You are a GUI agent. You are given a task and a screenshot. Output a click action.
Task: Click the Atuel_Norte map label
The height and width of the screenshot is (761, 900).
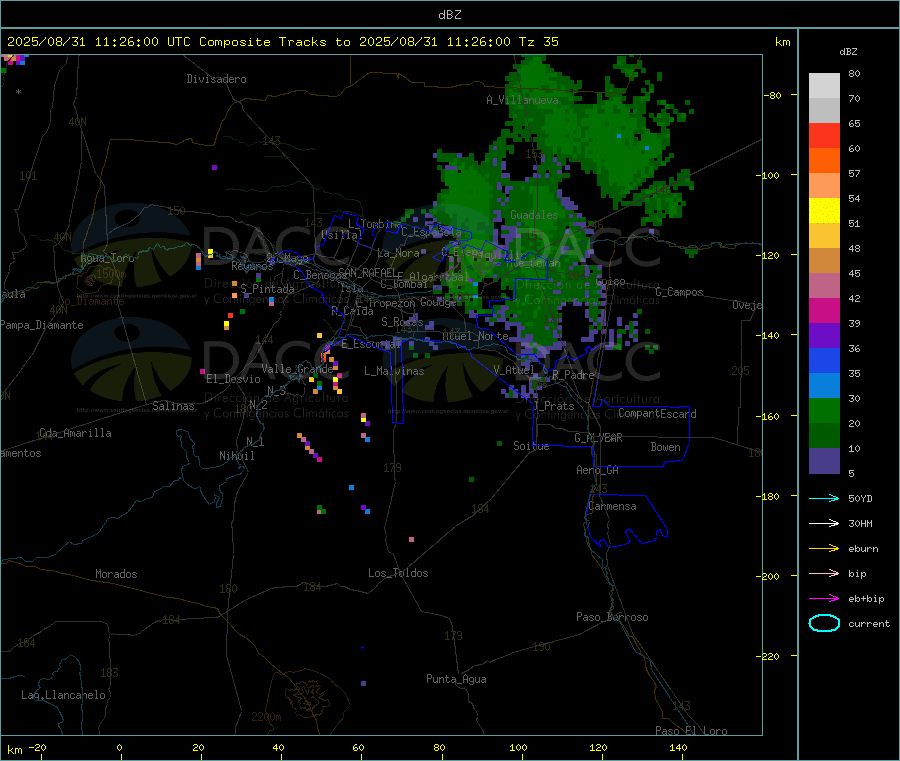475,336
